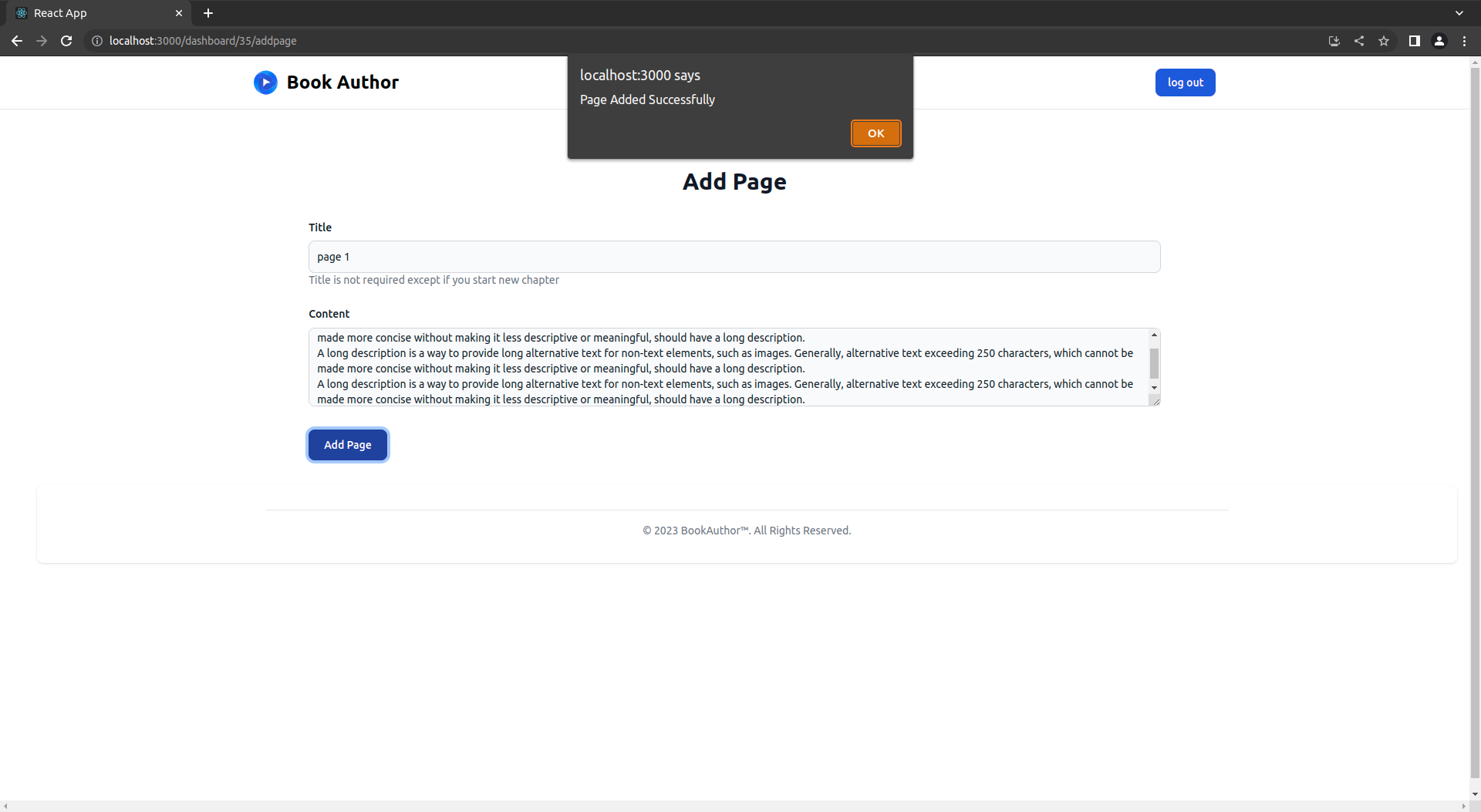1481x812 pixels.
Task: Click the page scrollbar up arrow
Action: pyautogui.click(x=1475, y=62)
